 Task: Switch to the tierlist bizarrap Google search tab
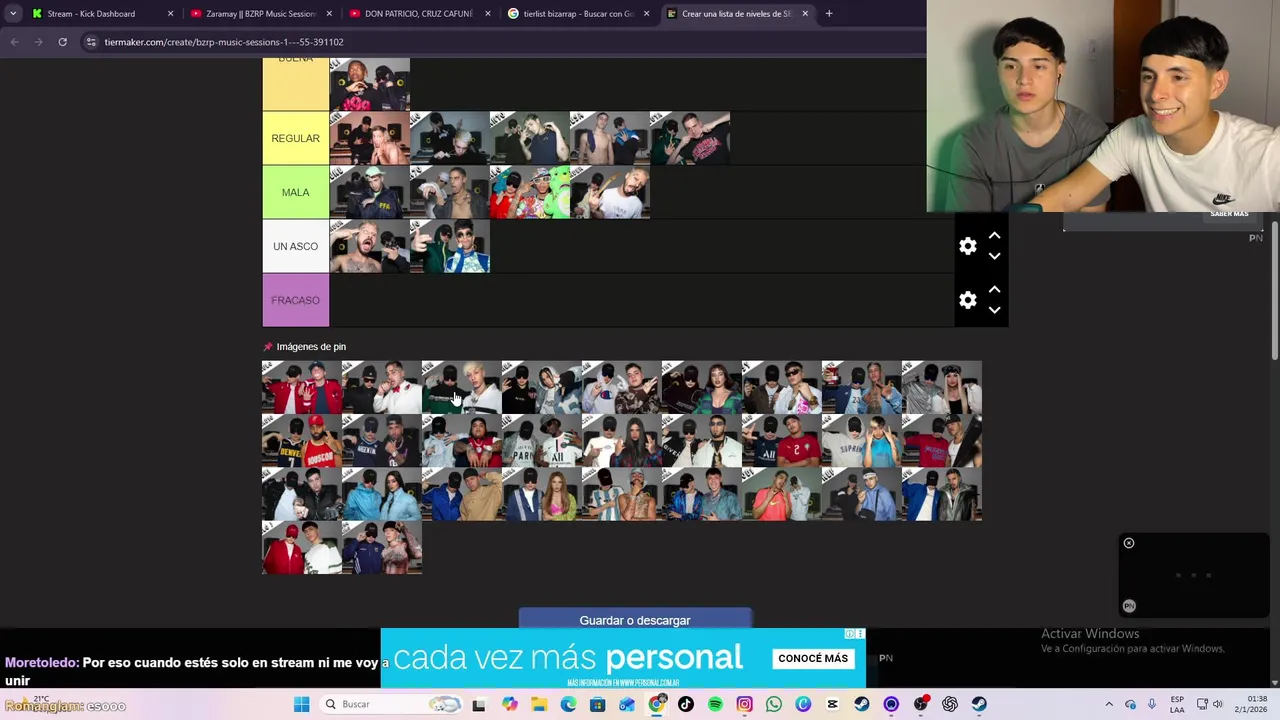tap(577, 14)
